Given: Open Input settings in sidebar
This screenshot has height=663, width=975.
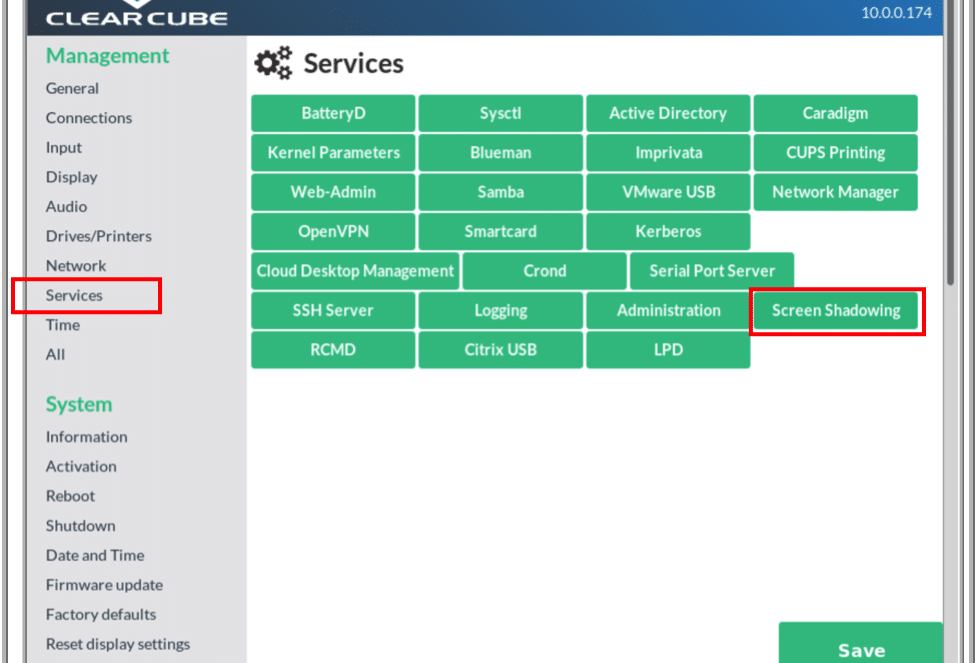Looking at the screenshot, I should pyautogui.click(x=63, y=147).
